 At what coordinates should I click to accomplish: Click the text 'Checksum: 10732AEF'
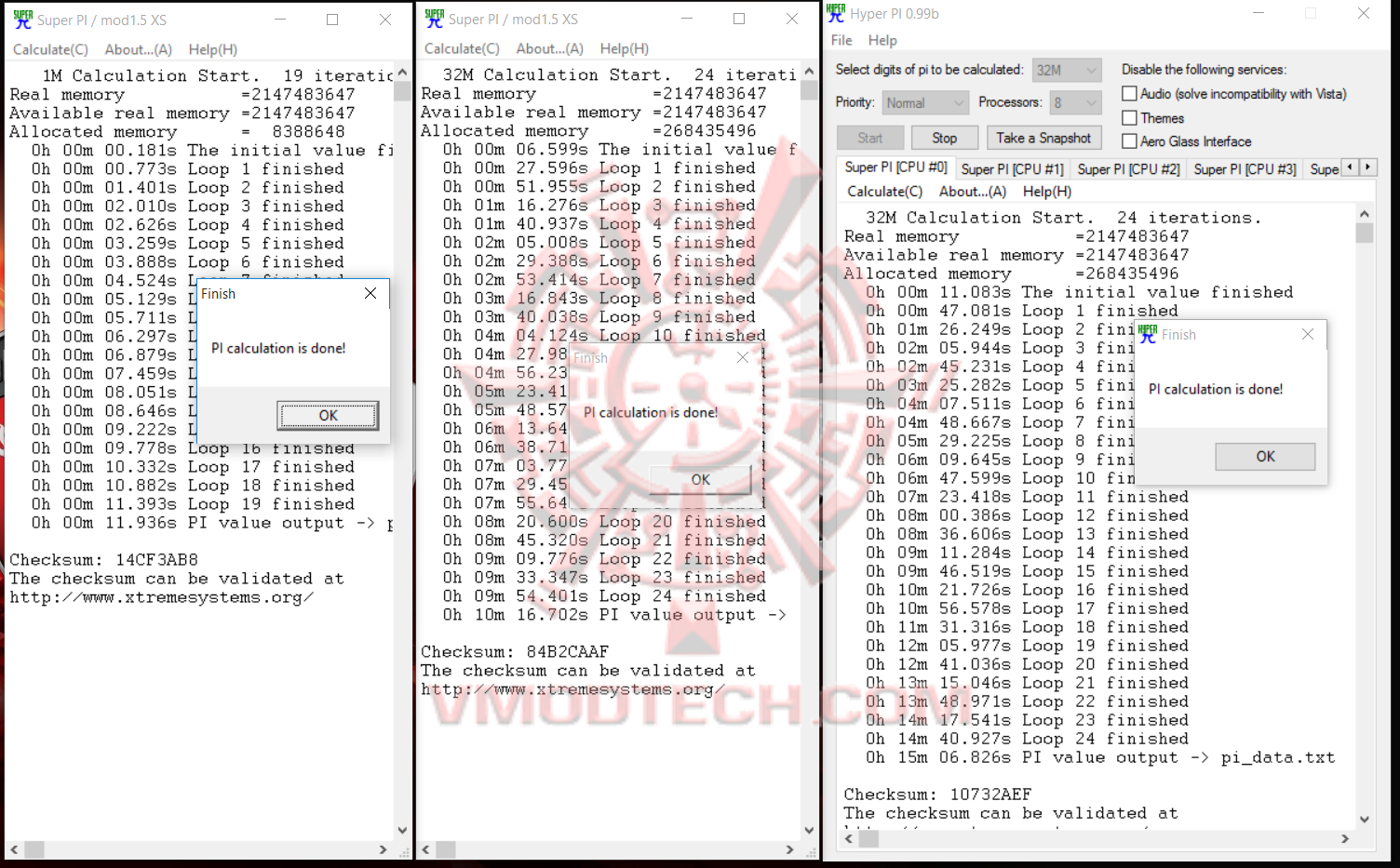click(x=937, y=795)
